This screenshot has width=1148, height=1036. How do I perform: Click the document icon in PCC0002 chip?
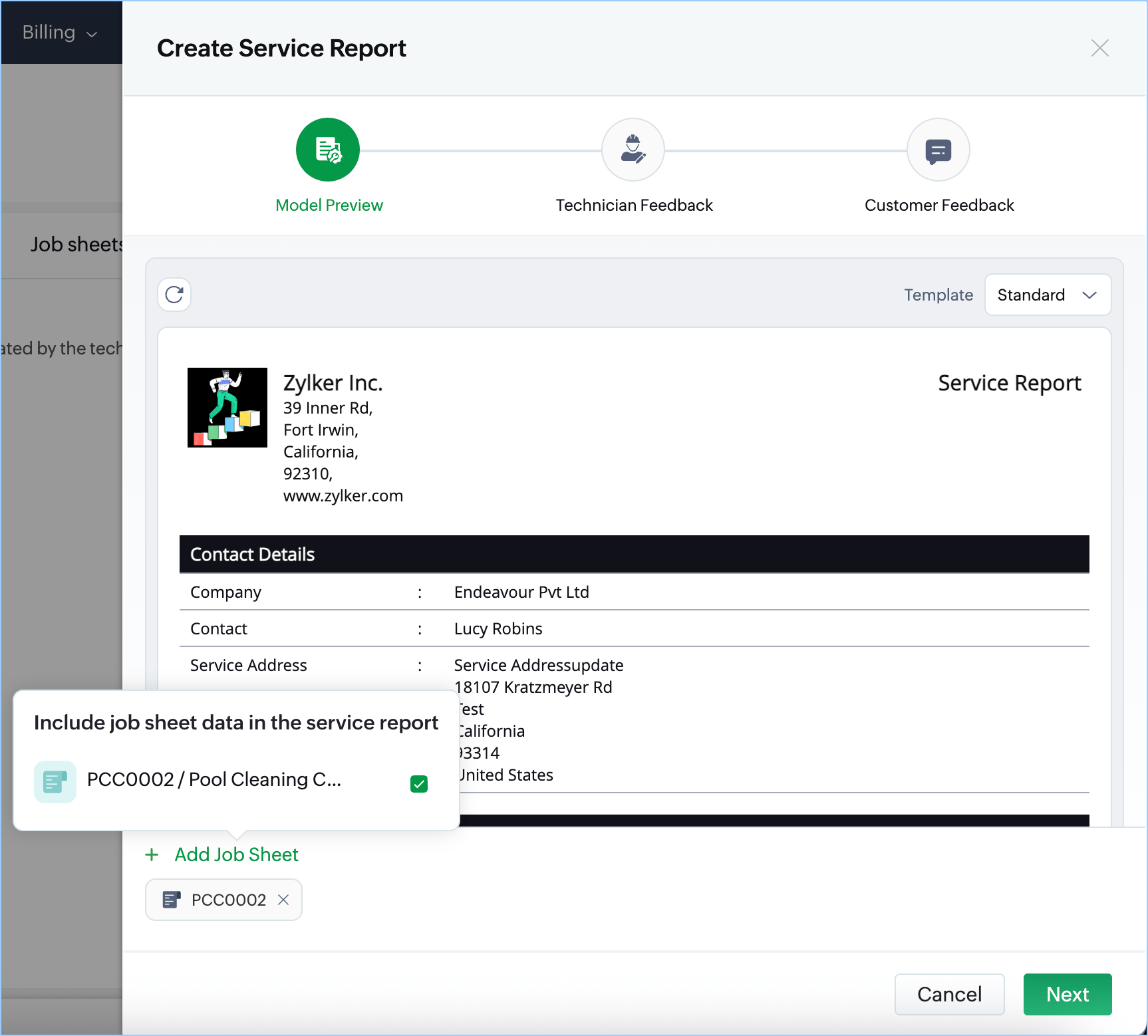tap(172, 900)
